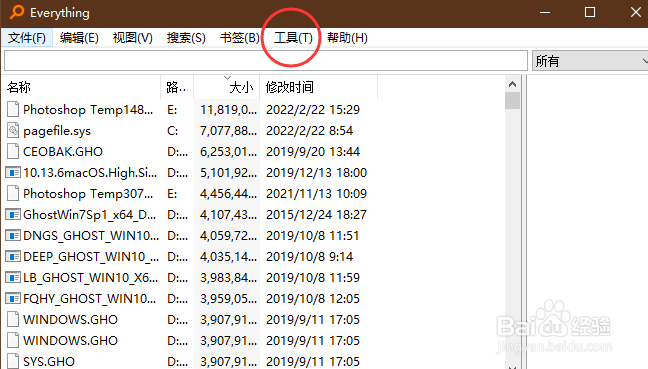Click the search input field
648x369 pixels.
[266, 61]
